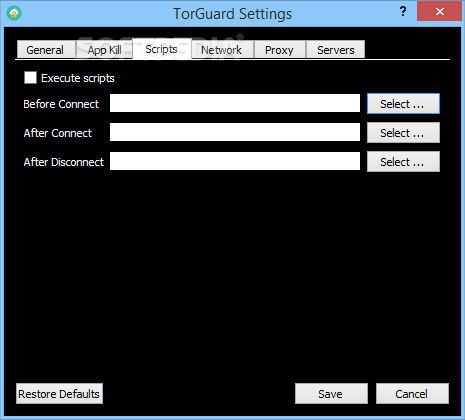Show the Servers tab
Image resolution: width=465 pixels, height=420 pixels.
(x=336, y=50)
